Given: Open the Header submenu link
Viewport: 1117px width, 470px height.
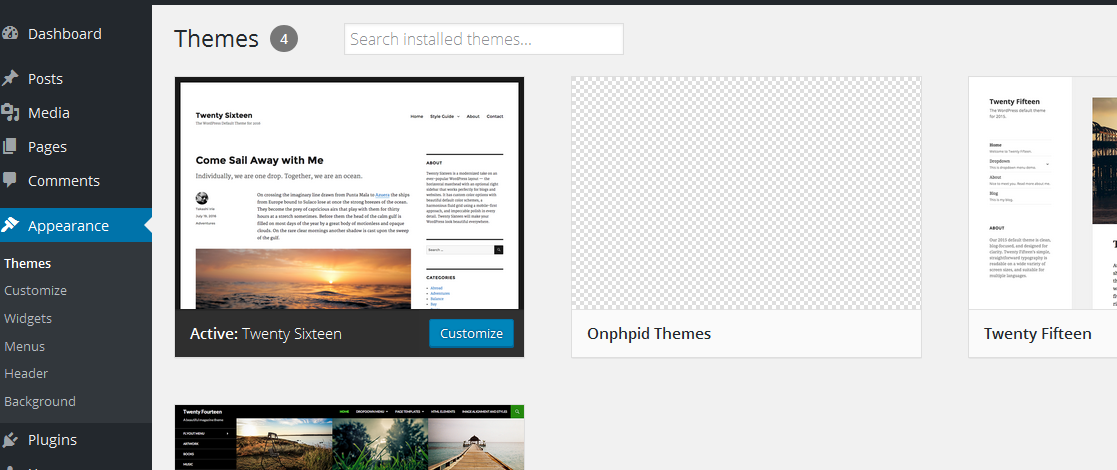Looking at the screenshot, I should point(26,373).
